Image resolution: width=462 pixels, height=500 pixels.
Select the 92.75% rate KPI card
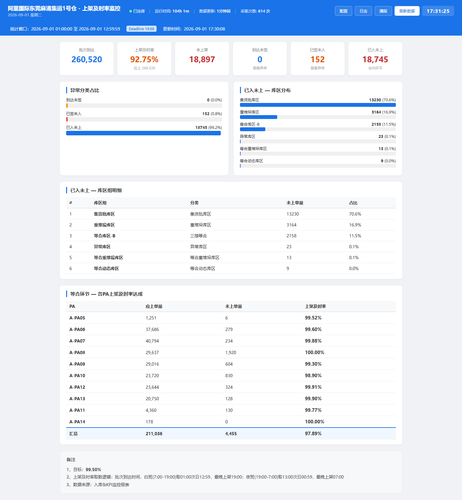(144, 59)
